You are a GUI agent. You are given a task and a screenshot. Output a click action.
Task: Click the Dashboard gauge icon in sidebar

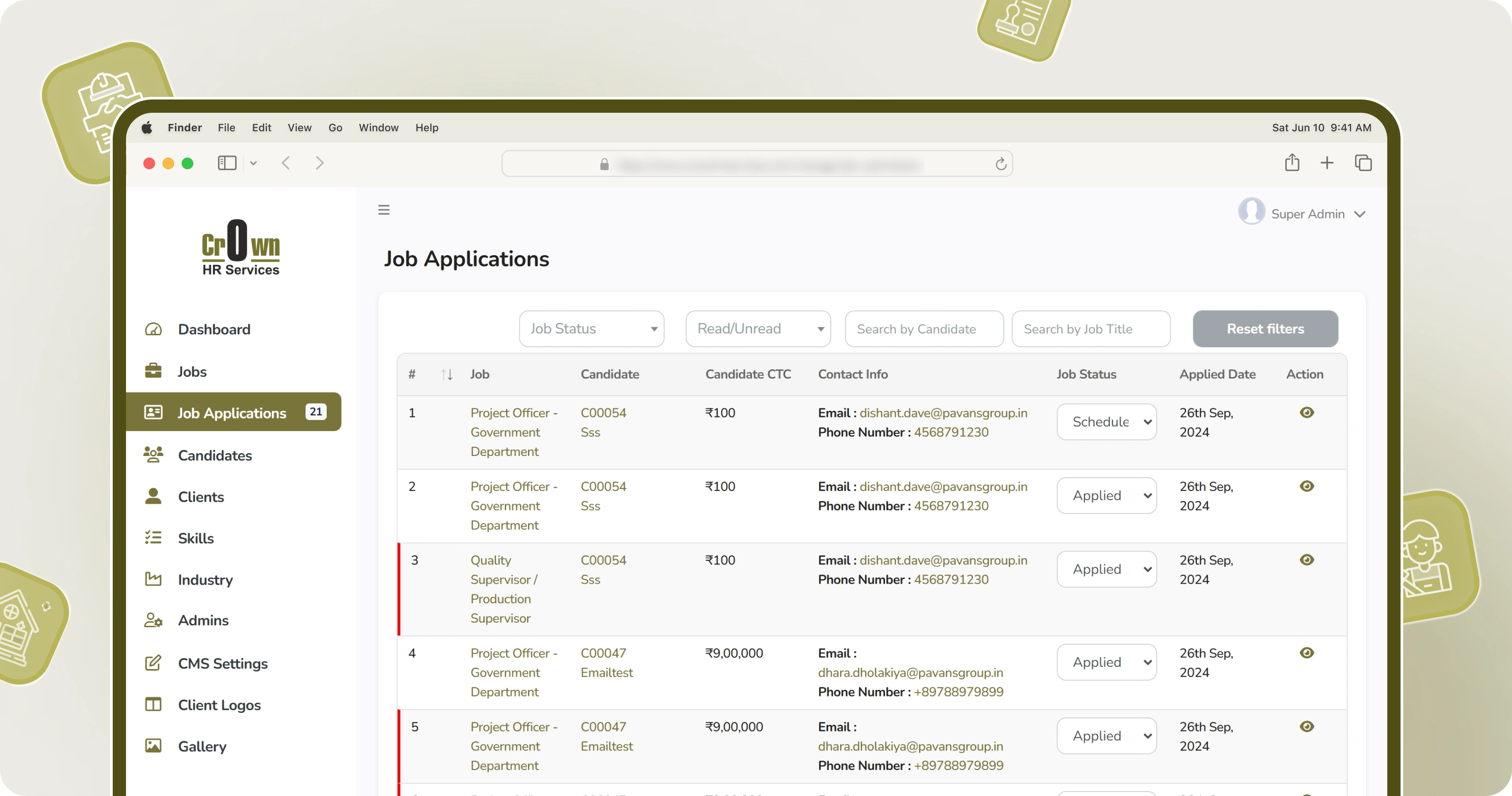click(x=153, y=329)
